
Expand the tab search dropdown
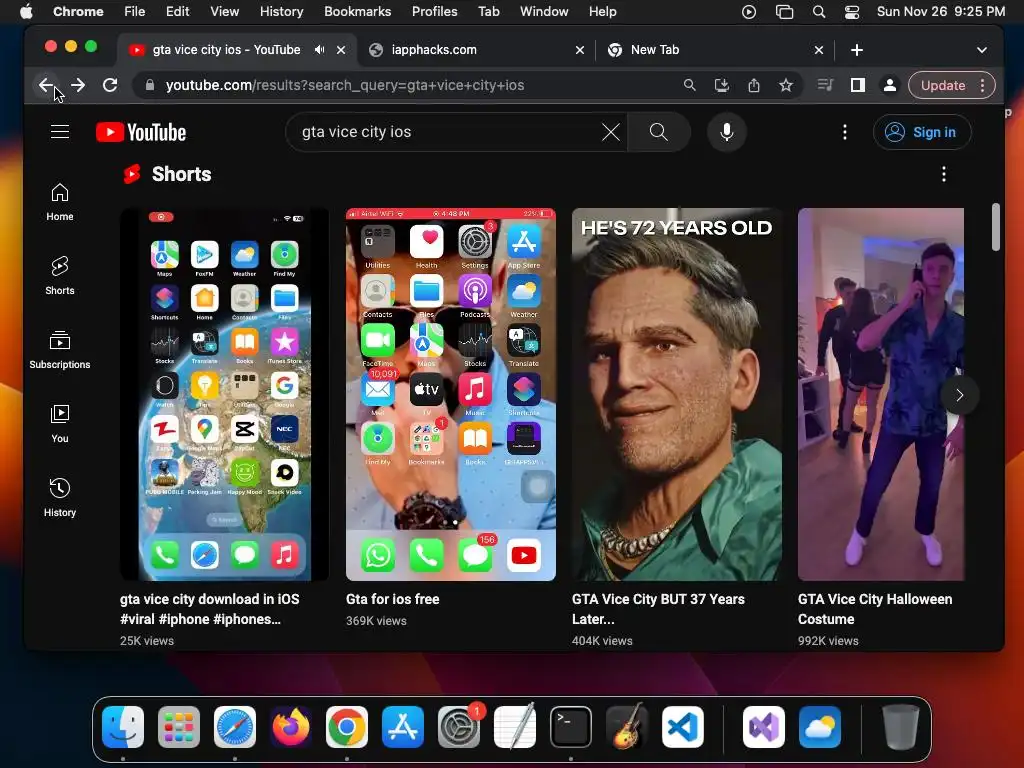click(x=982, y=50)
